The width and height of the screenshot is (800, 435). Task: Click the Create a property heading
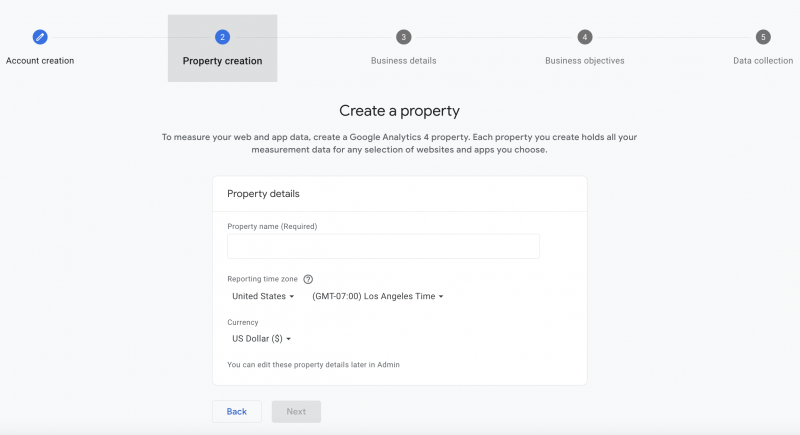tap(399, 111)
